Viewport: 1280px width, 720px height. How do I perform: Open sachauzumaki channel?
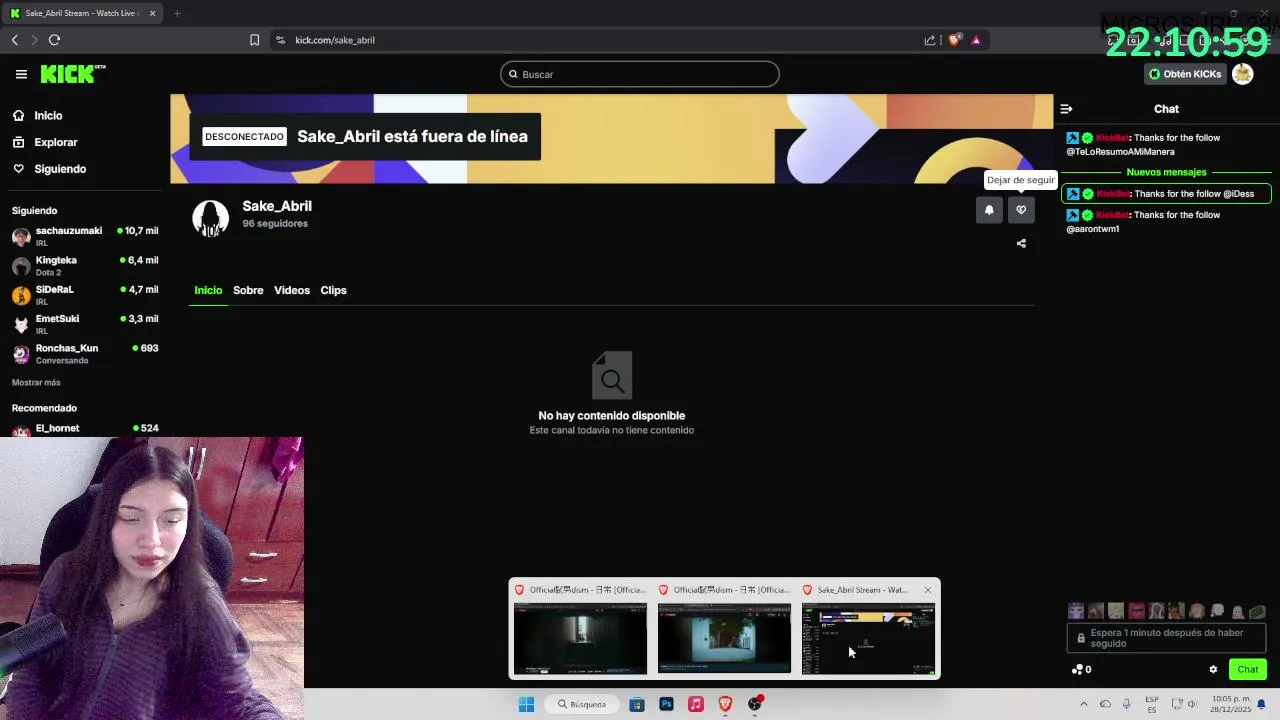click(x=85, y=236)
